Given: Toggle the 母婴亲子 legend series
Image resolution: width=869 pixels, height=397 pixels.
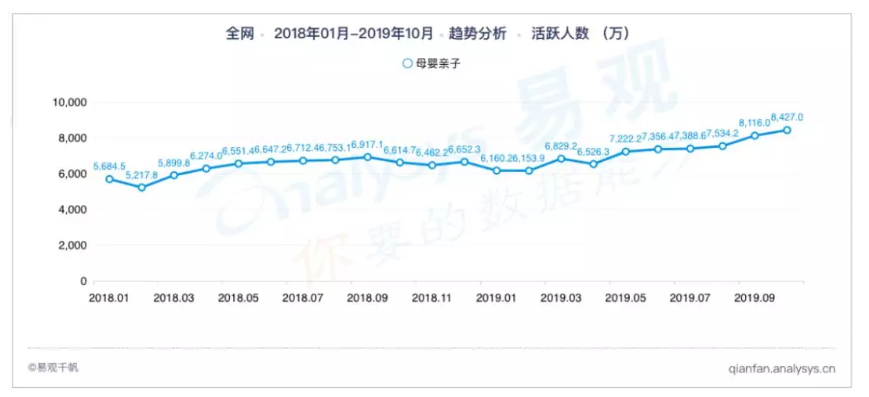Looking at the screenshot, I should 431,63.
